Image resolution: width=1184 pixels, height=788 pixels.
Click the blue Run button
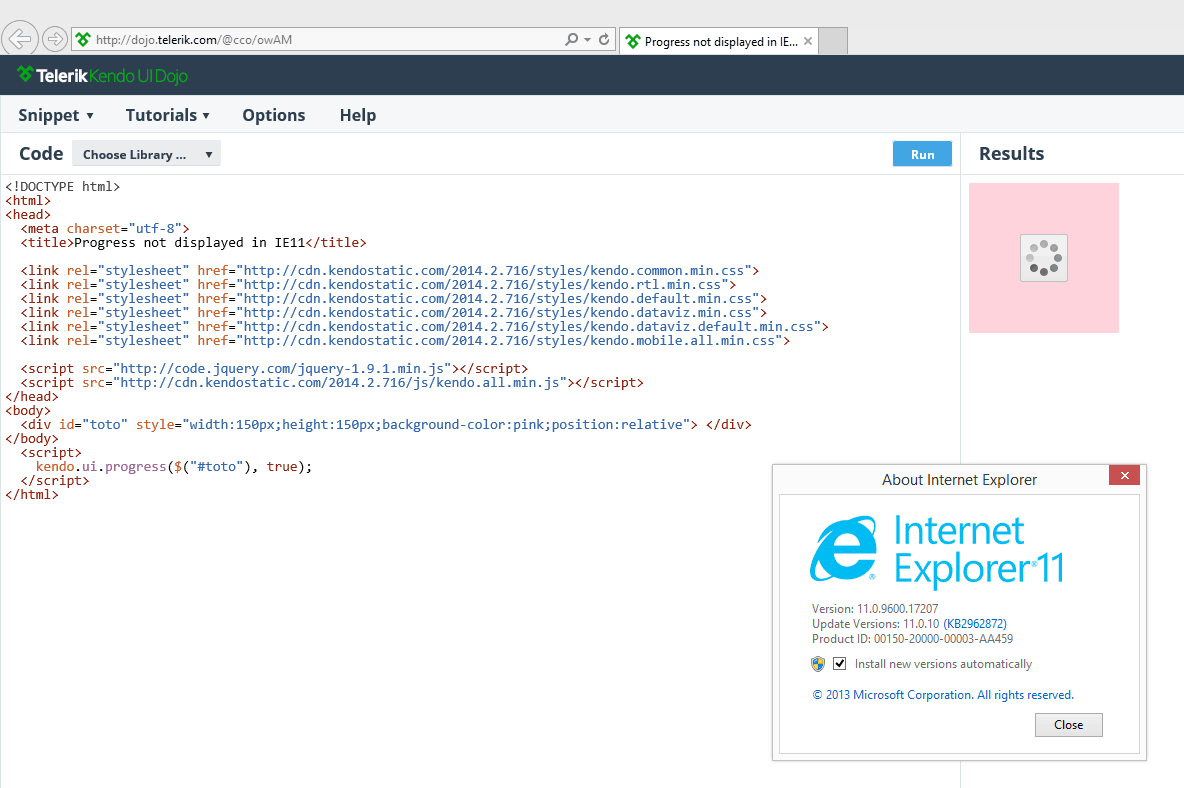coord(922,154)
